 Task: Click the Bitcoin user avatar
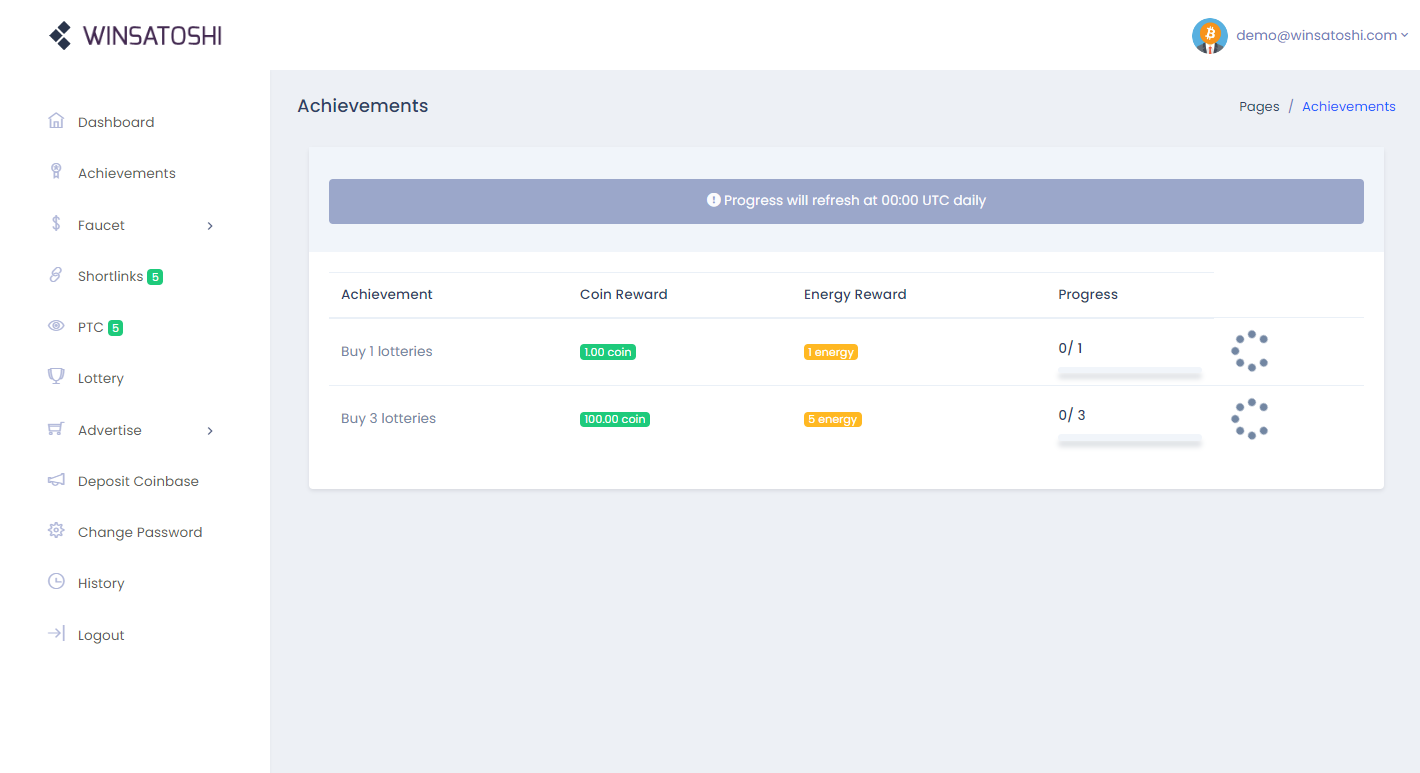[1210, 36]
